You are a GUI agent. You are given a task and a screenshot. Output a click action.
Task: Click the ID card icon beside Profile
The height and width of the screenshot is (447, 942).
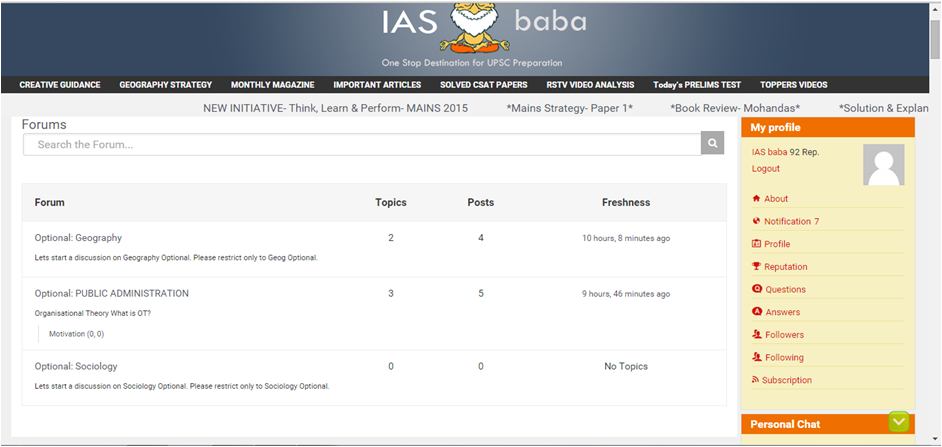pos(756,244)
